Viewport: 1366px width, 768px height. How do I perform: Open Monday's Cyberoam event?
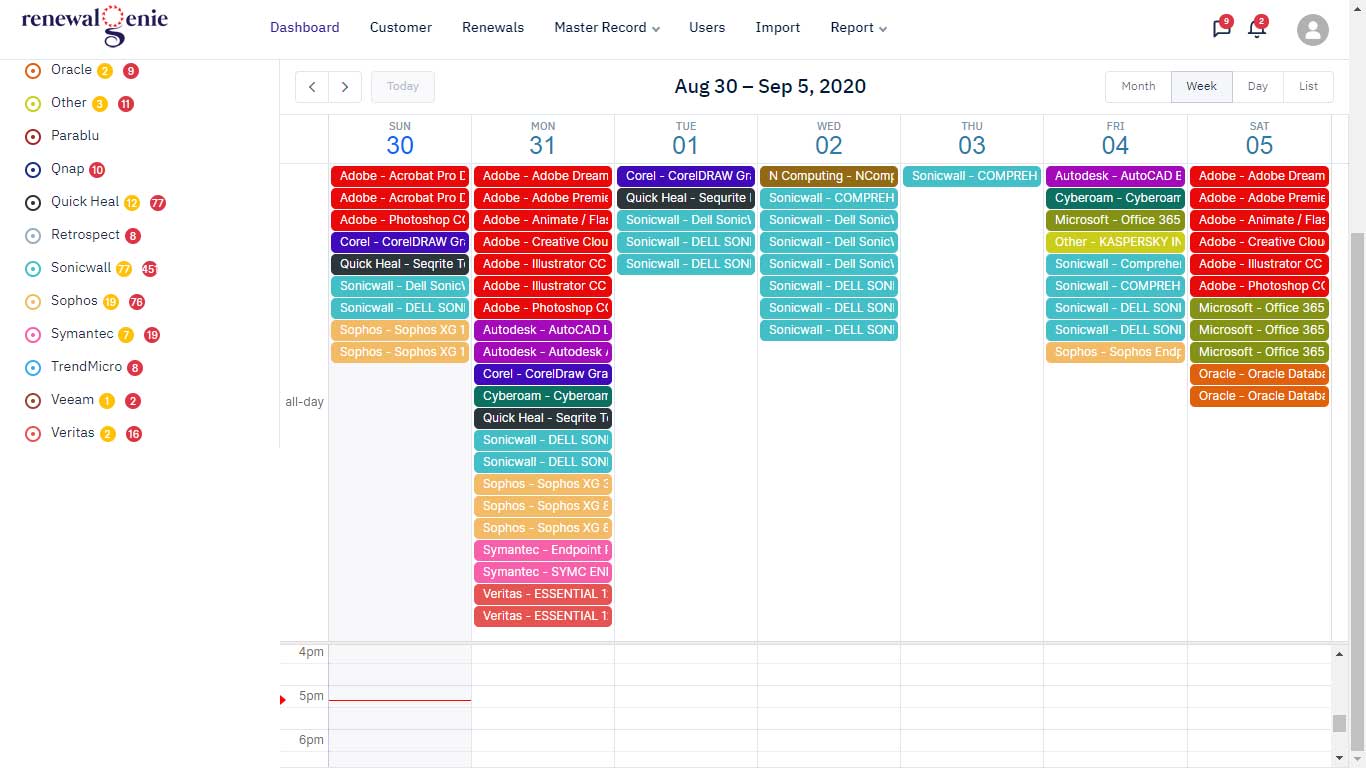point(543,396)
